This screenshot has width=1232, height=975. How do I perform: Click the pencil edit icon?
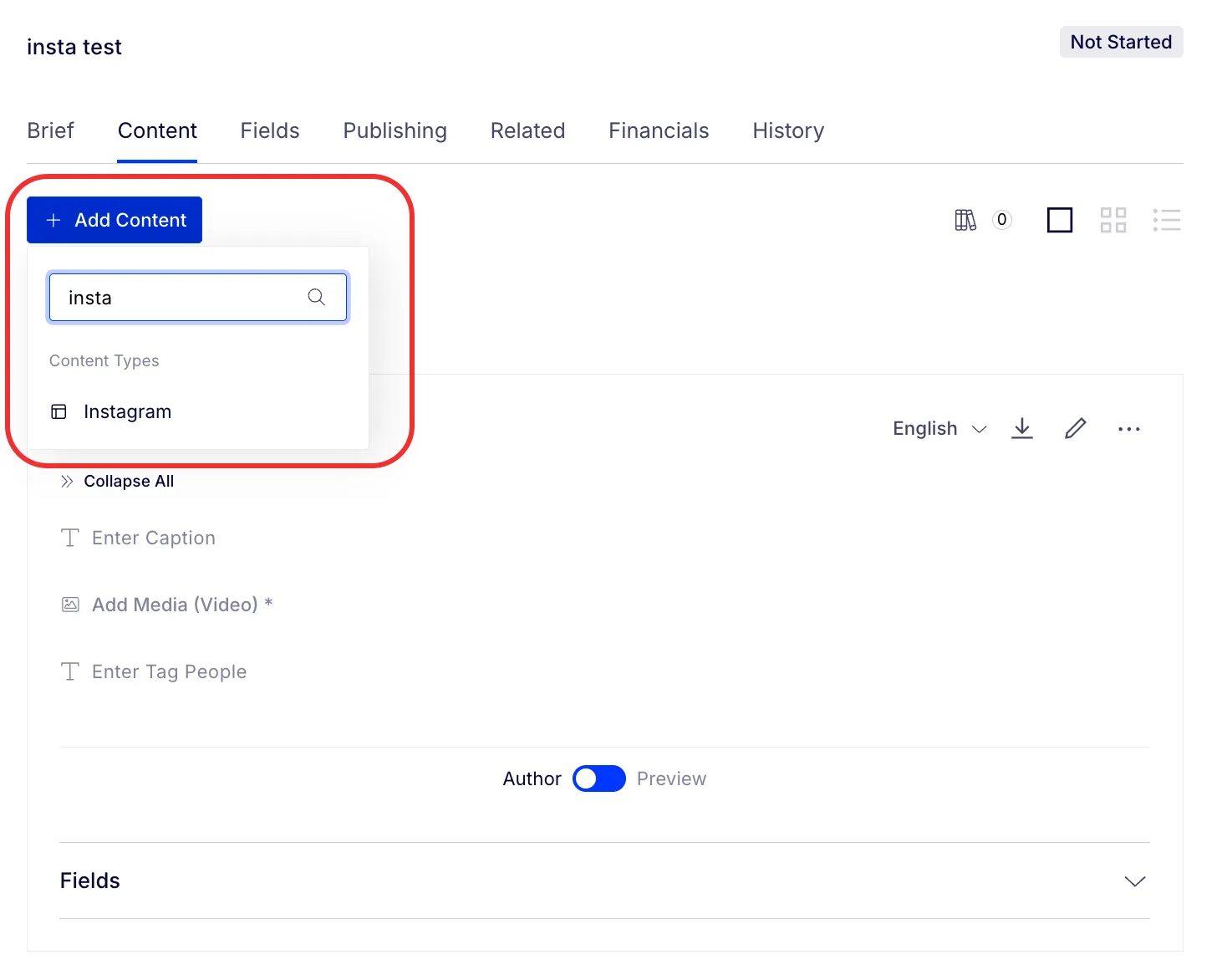tap(1076, 428)
